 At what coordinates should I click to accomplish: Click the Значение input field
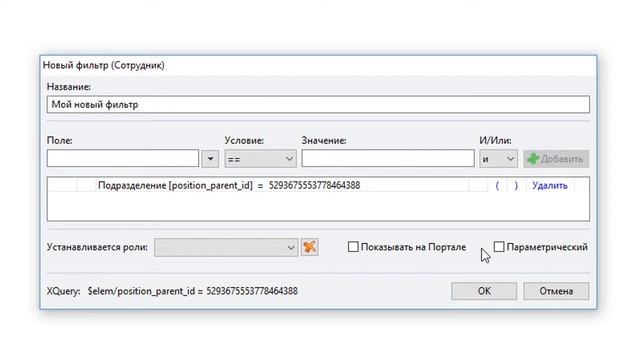point(388,158)
